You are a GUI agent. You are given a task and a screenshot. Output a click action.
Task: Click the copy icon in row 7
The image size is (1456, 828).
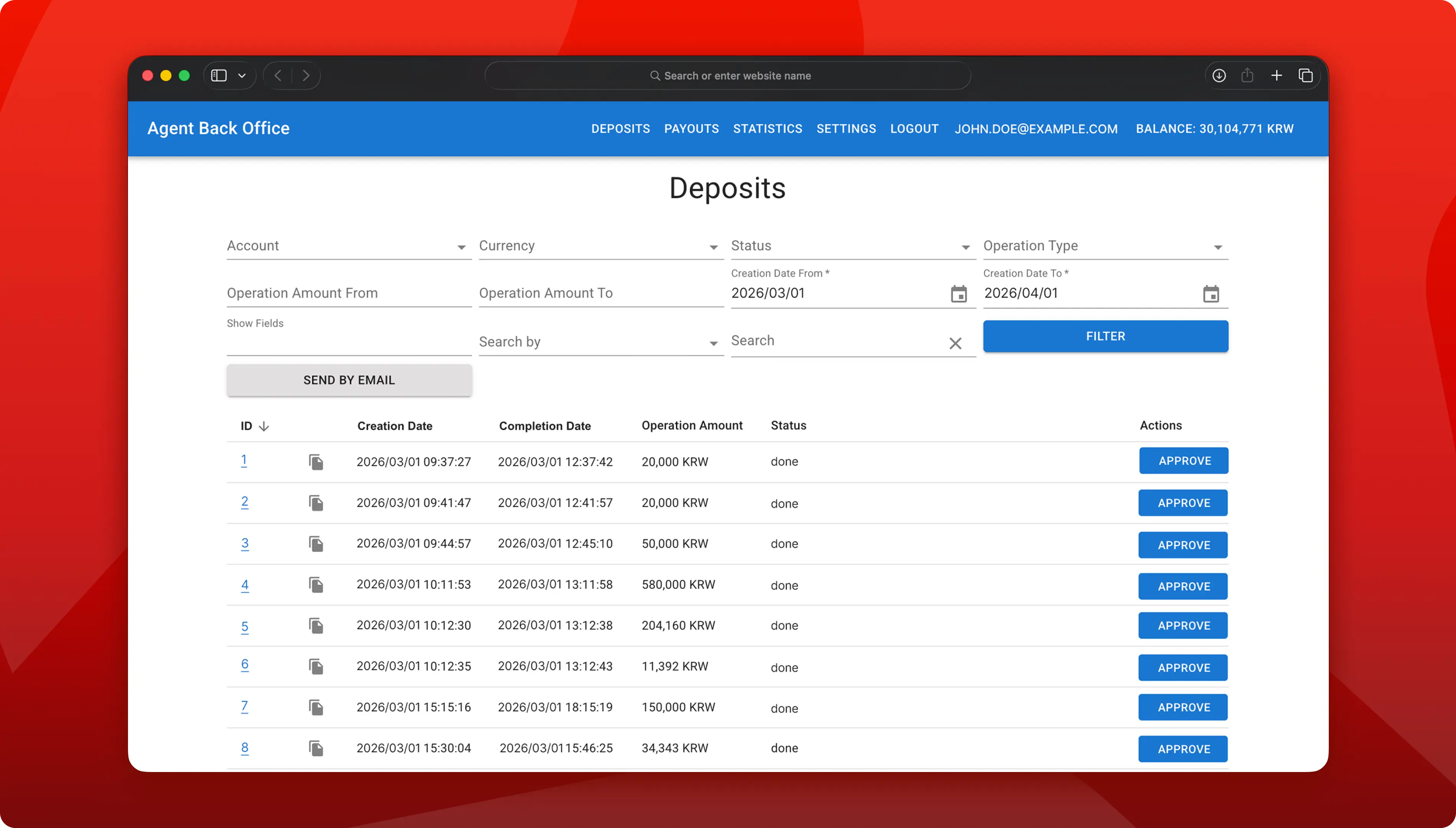[316, 707]
